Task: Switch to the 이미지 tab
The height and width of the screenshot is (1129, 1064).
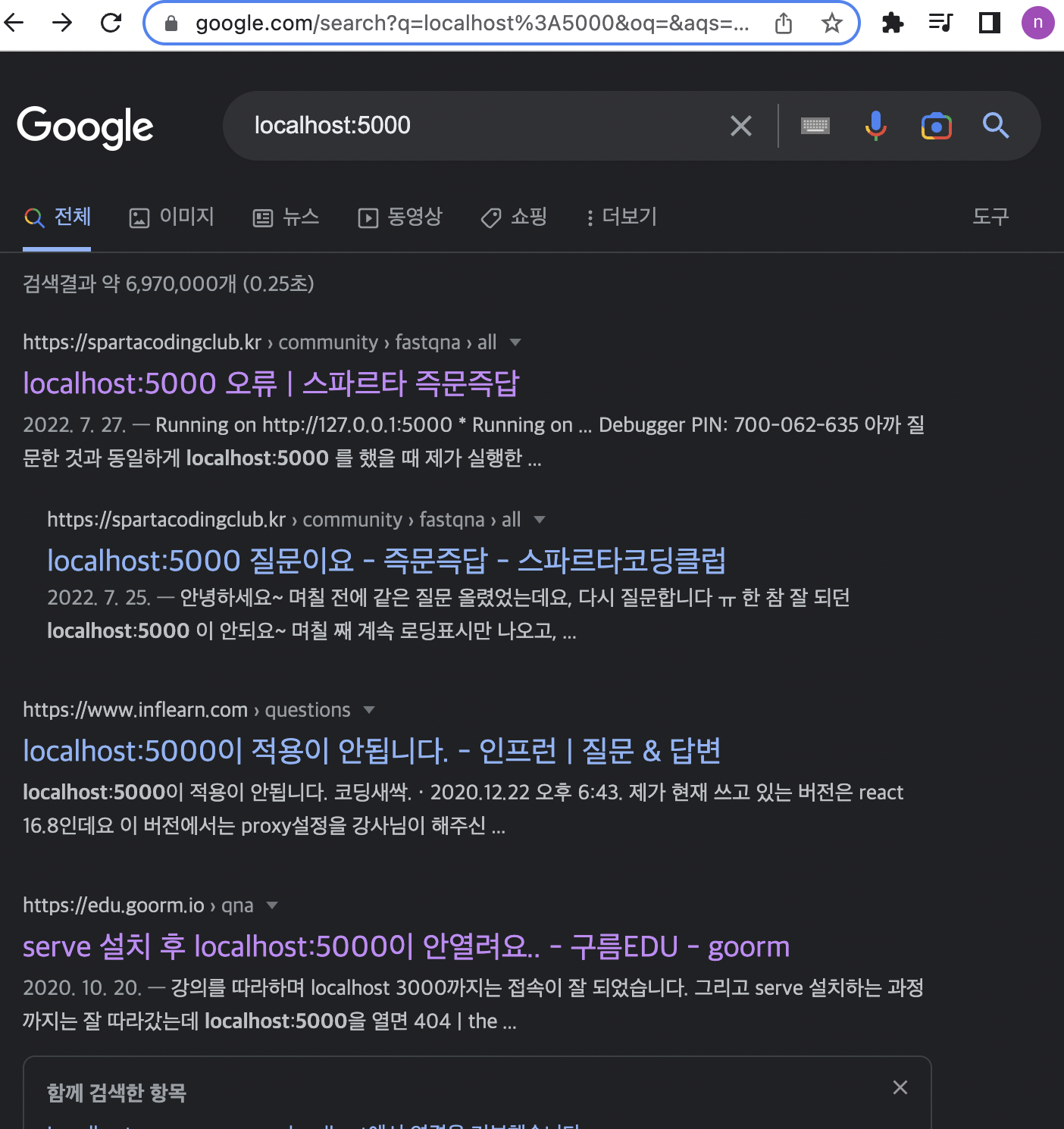Action: tap(172, 217)
